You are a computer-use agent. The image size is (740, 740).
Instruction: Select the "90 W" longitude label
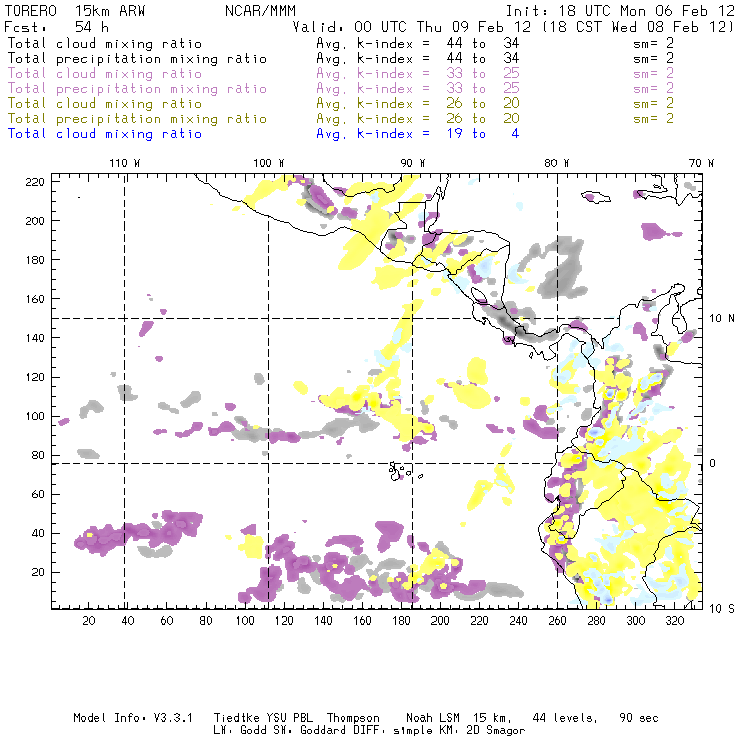point(413,163)
